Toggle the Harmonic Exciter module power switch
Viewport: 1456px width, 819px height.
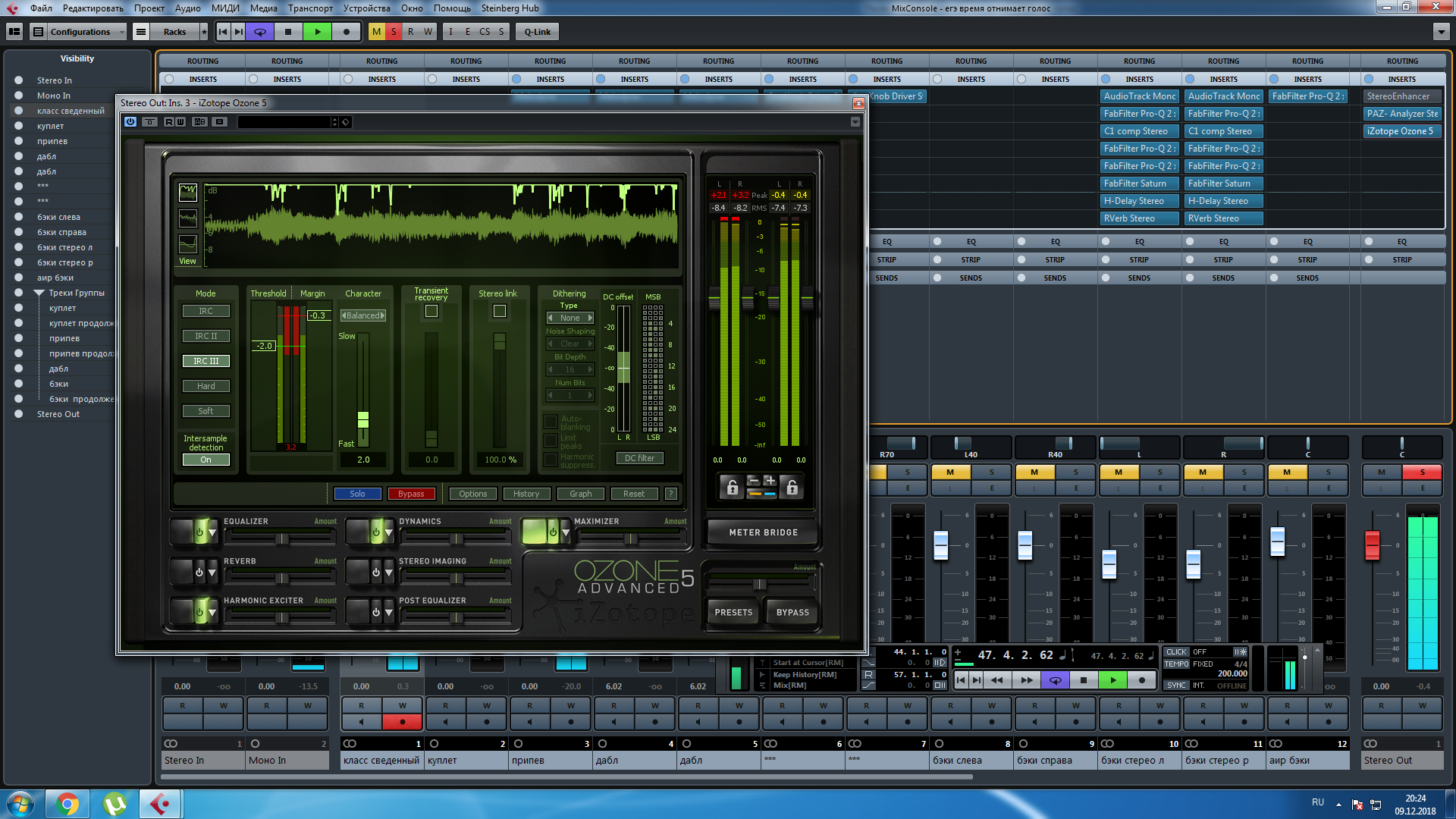point(199,611)
